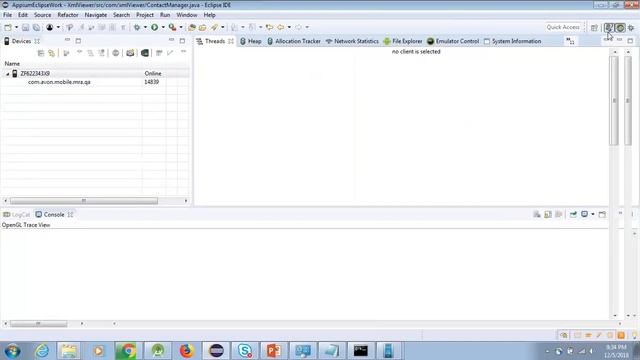Click the New Java Package toolbar icon
This screenshot has height=360, width=640.
coord(192,27)
